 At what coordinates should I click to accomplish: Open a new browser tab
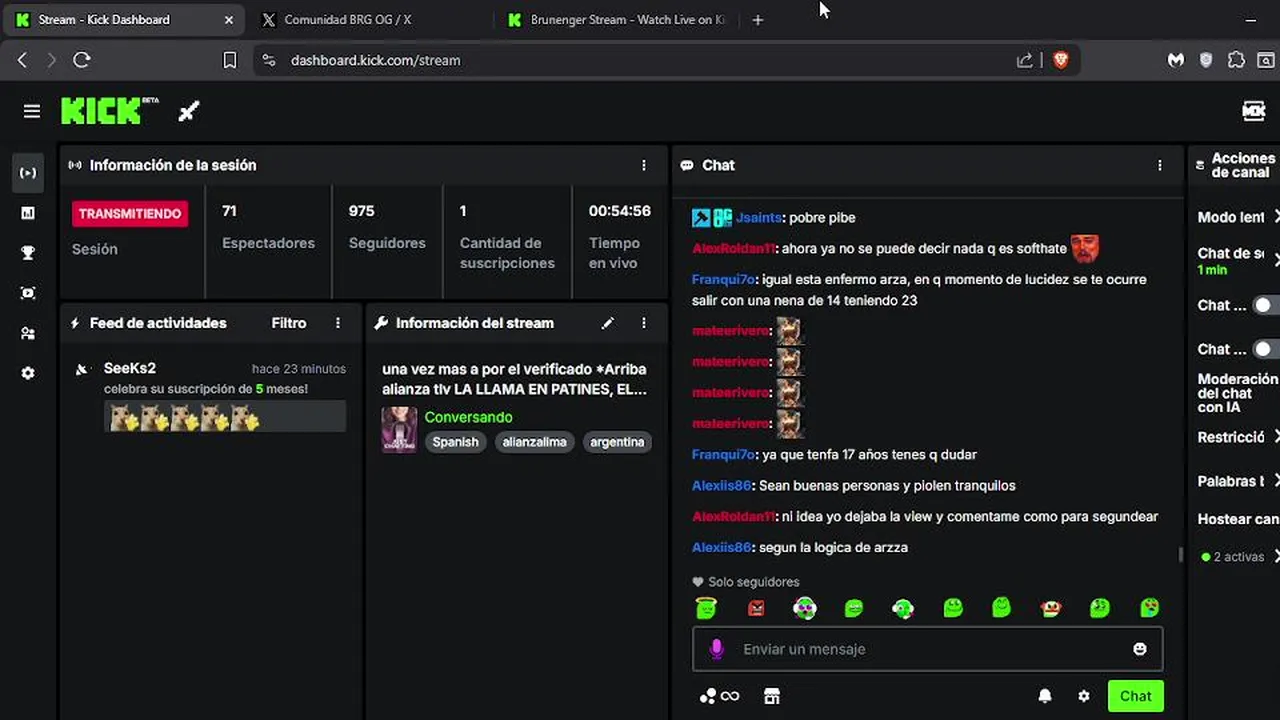pyautogui.click(x=758, y=20)
